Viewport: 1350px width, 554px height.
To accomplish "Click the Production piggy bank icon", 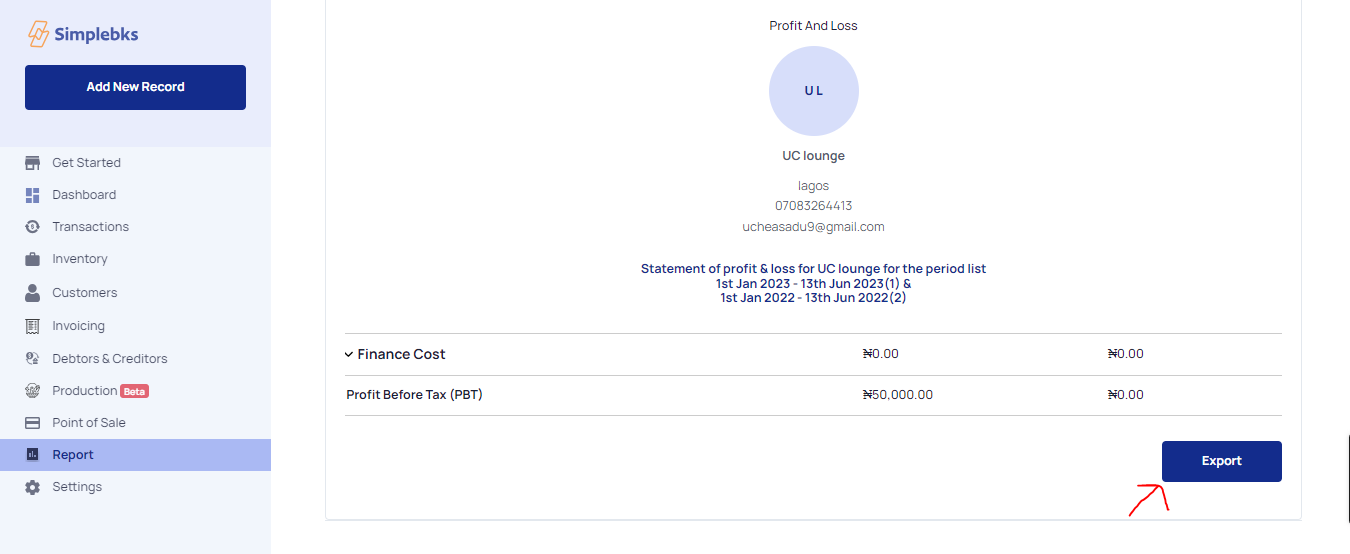I will click(32, 391).
